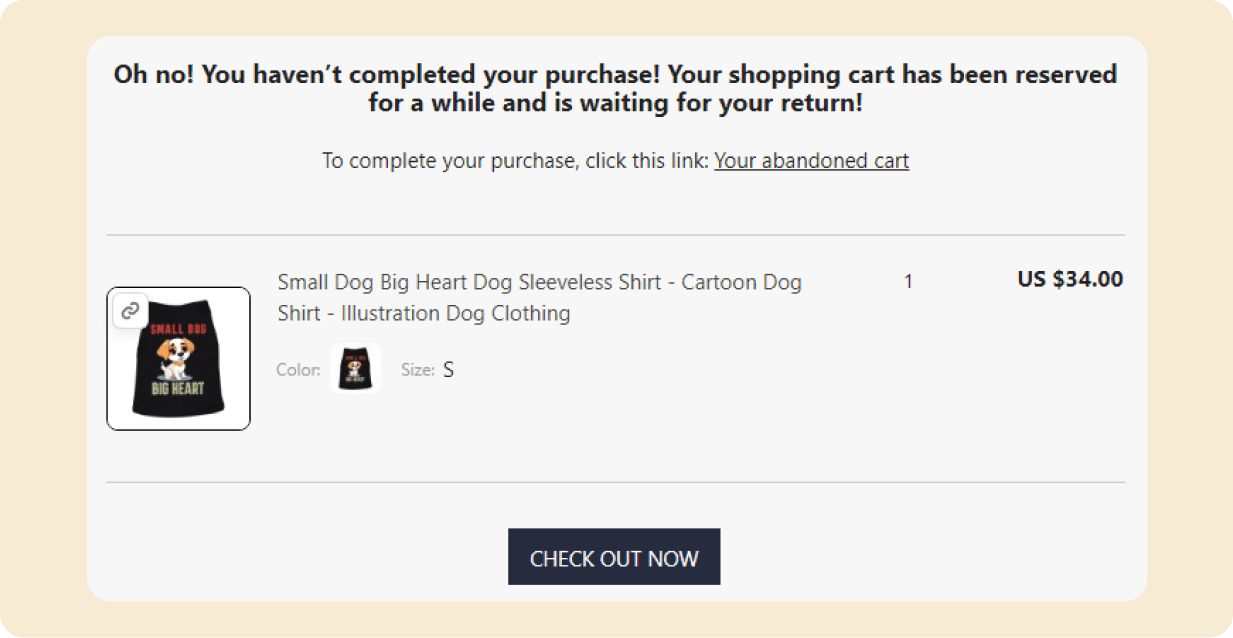Select the size 'S' label
The width and height of the screenshot is (1233, 638).
(x=448, y=369)
